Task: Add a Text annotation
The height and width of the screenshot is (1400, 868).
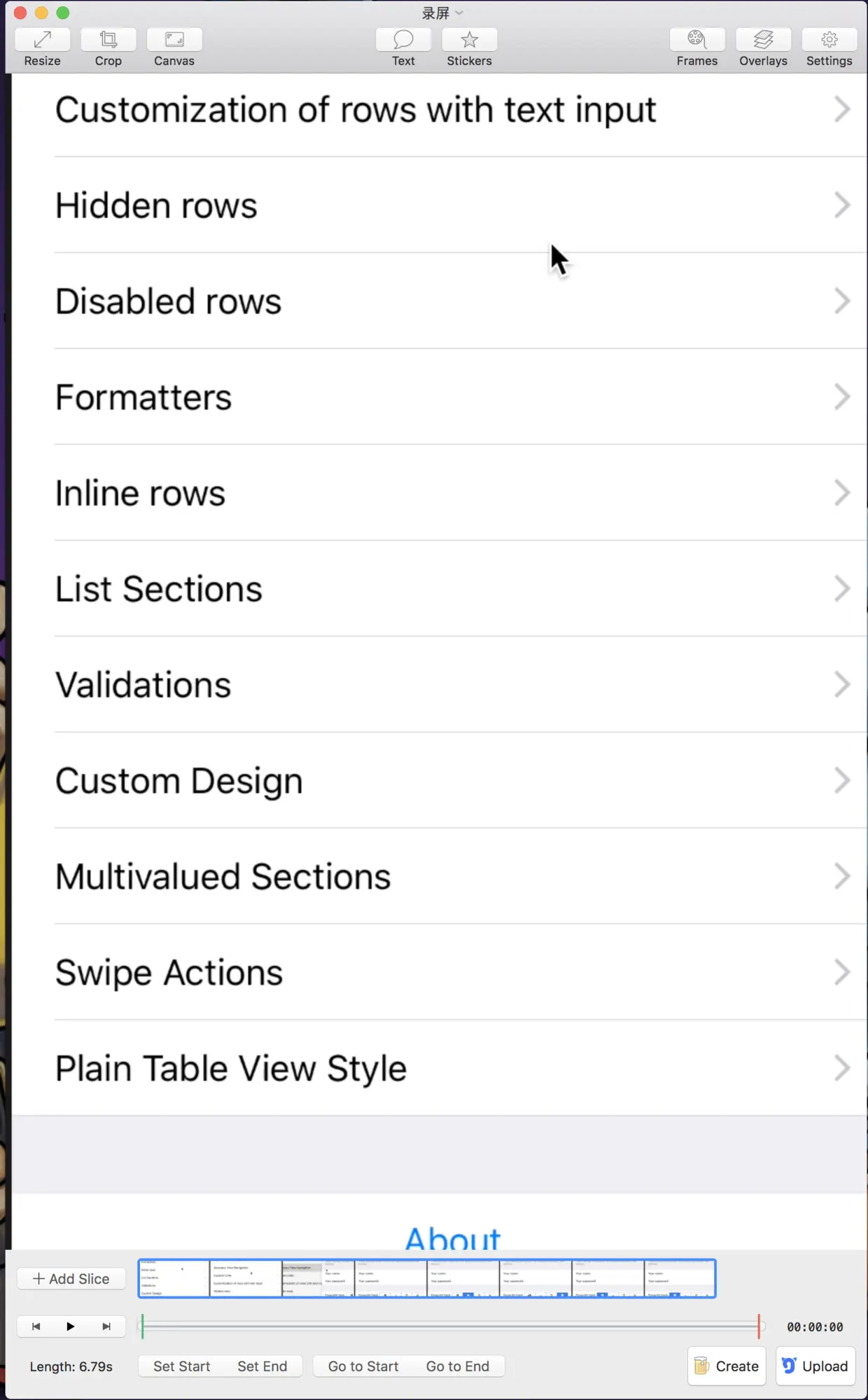Action: click(403, 40)
